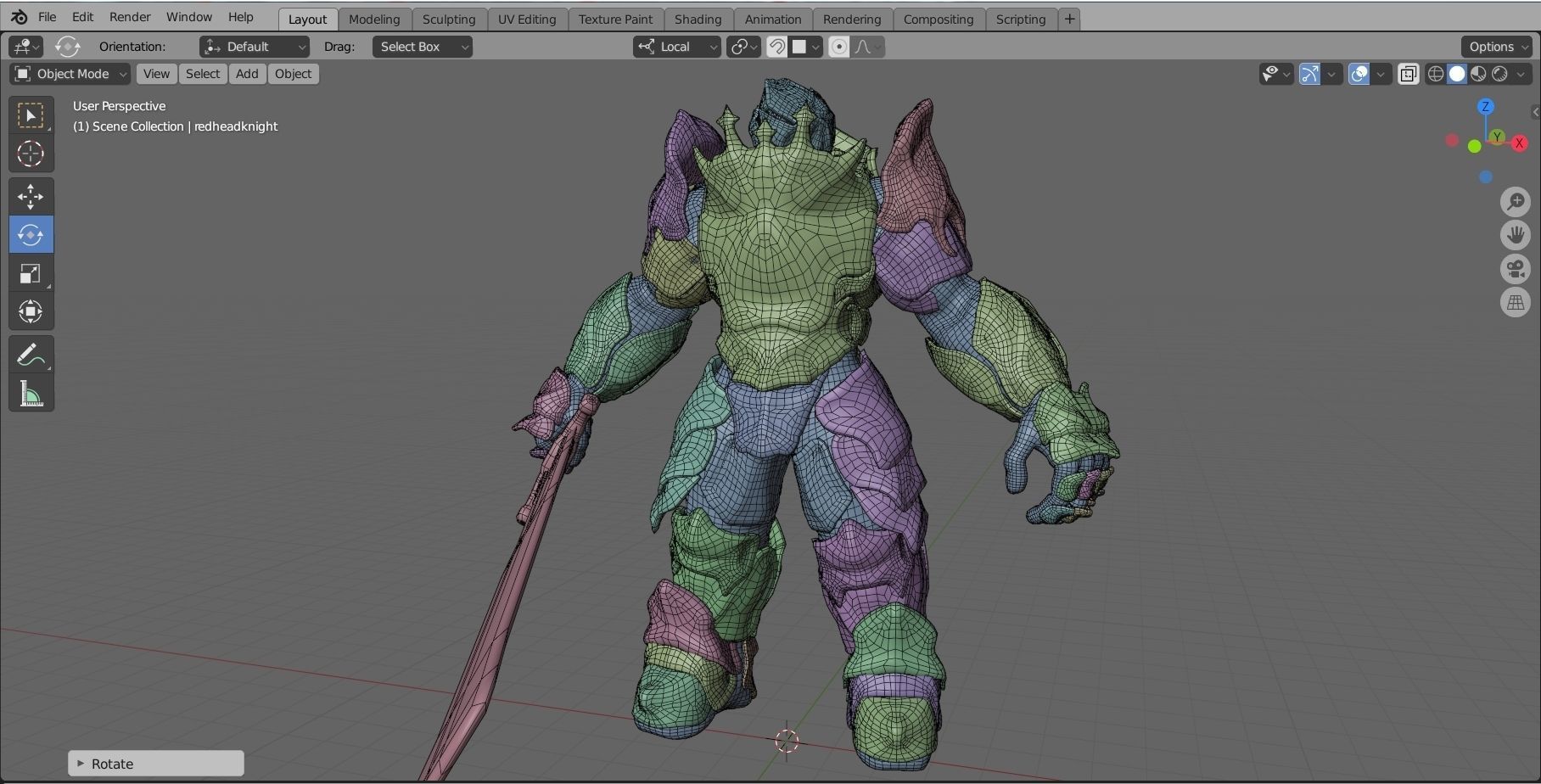Switch to the Sculpting workspace tab
Screen dimensions: 1541x784
pos(449,19)
